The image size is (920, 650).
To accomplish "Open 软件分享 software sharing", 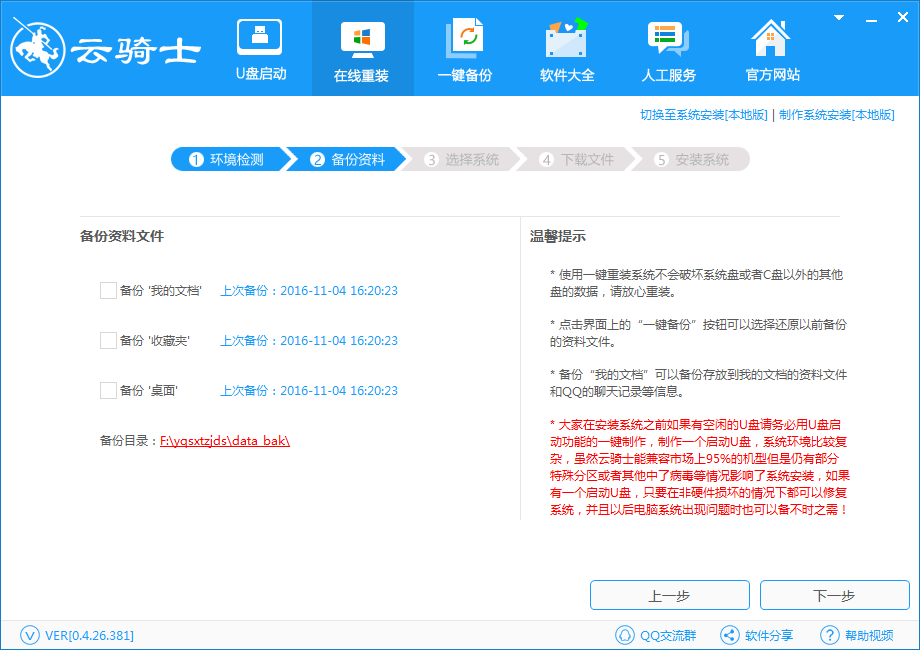I will pyautogui.click(x=757, y=634).
